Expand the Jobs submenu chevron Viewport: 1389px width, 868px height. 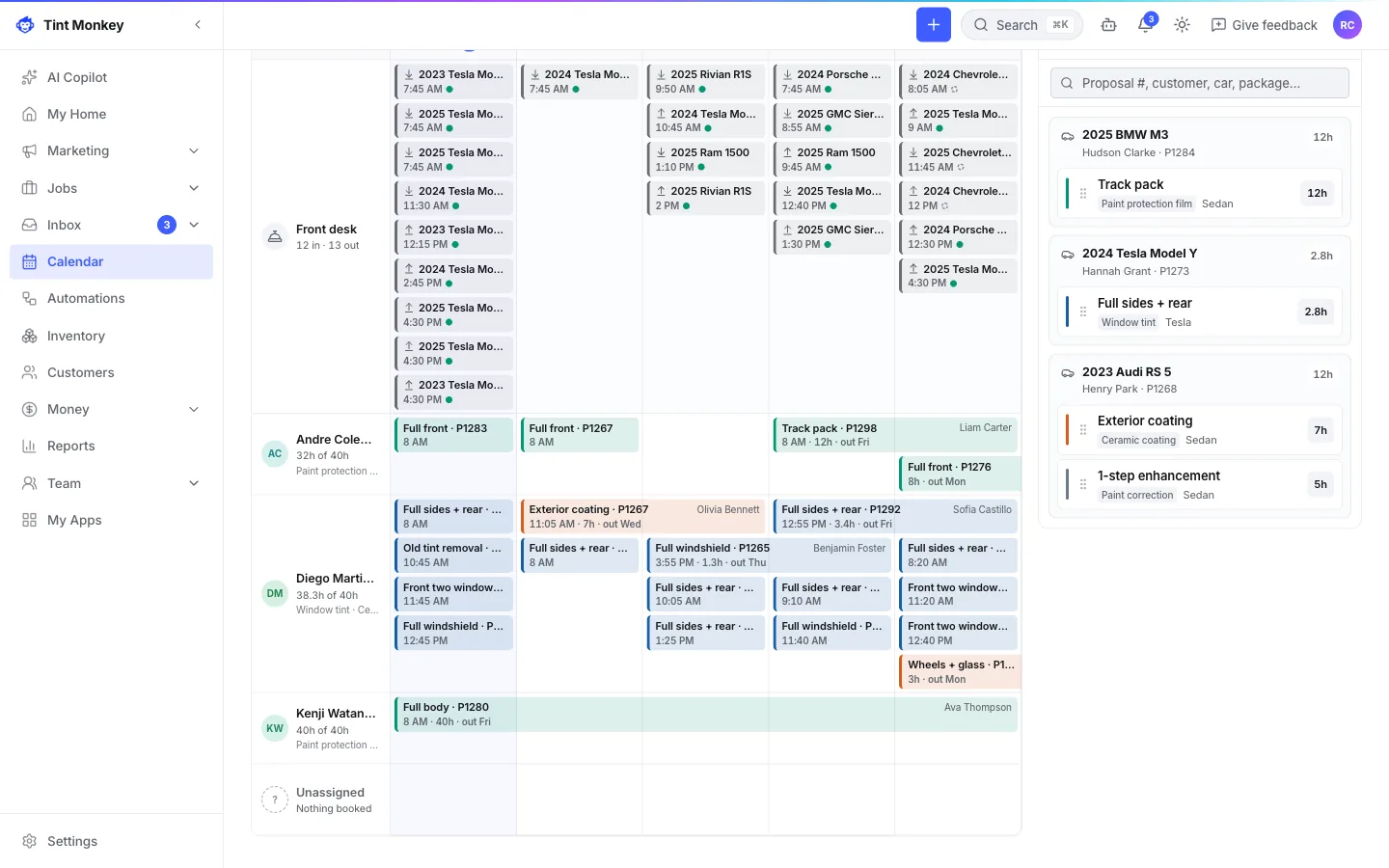coord(194,188)
